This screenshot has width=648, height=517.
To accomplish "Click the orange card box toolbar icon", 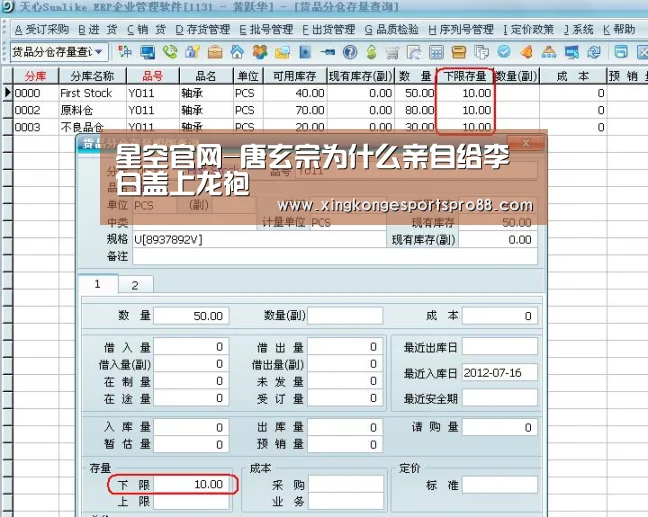I will [459, 52].
